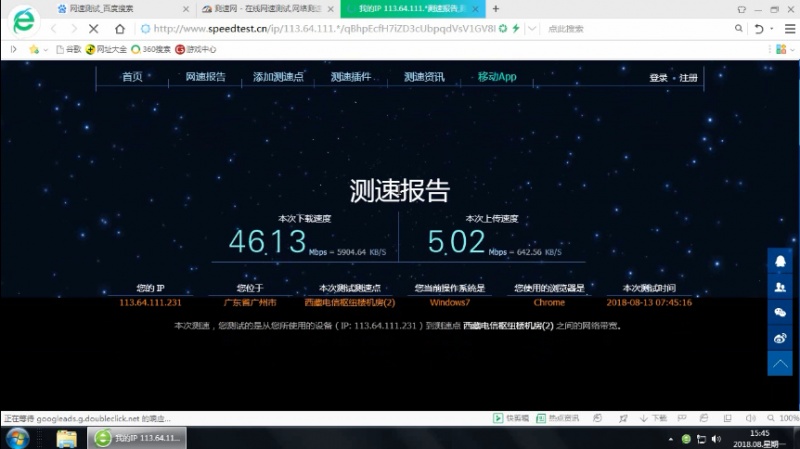This screenshot has height=449, width=800.
Task: Open the 下载 downloads in status bar
Action: point(654,418)
